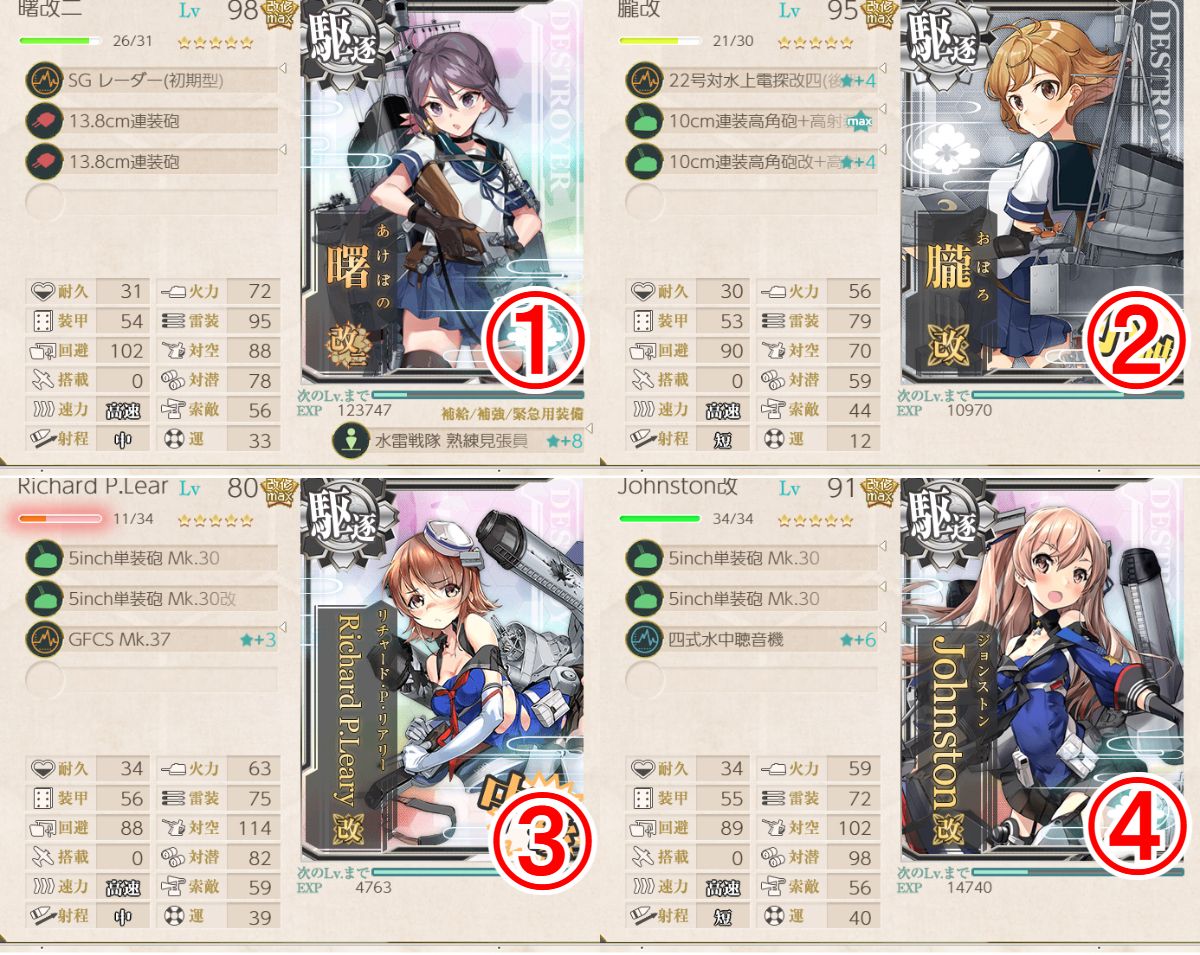Expand the 四式水中聴音機 slot arrow

click(883, 626)
